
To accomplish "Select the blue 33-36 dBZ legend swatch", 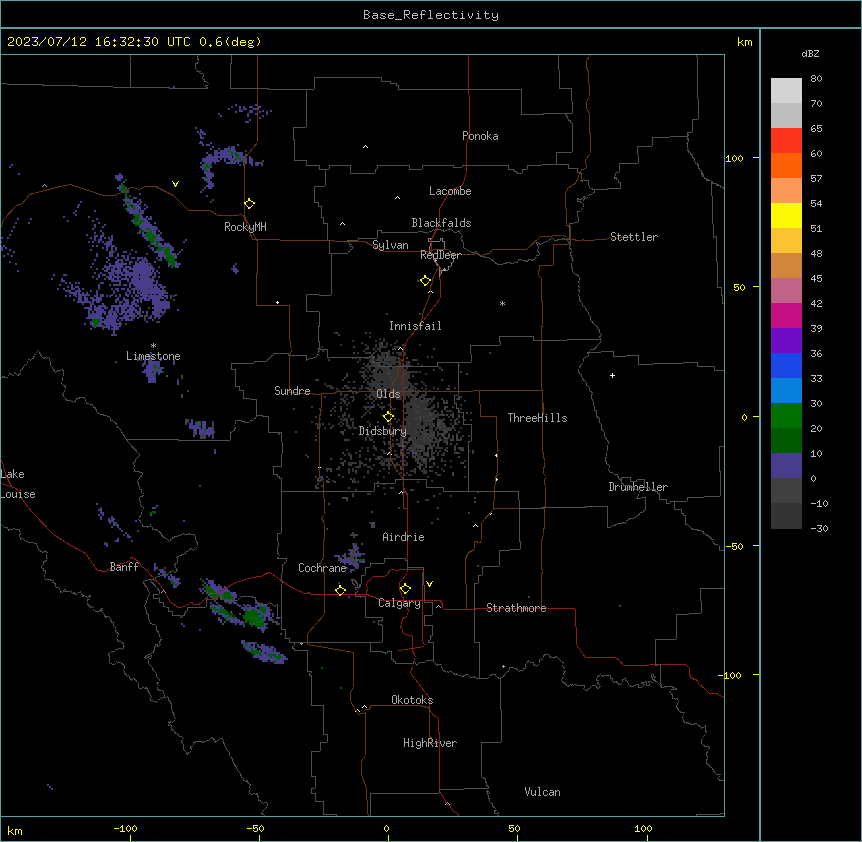I will click(x=786, y=365).
